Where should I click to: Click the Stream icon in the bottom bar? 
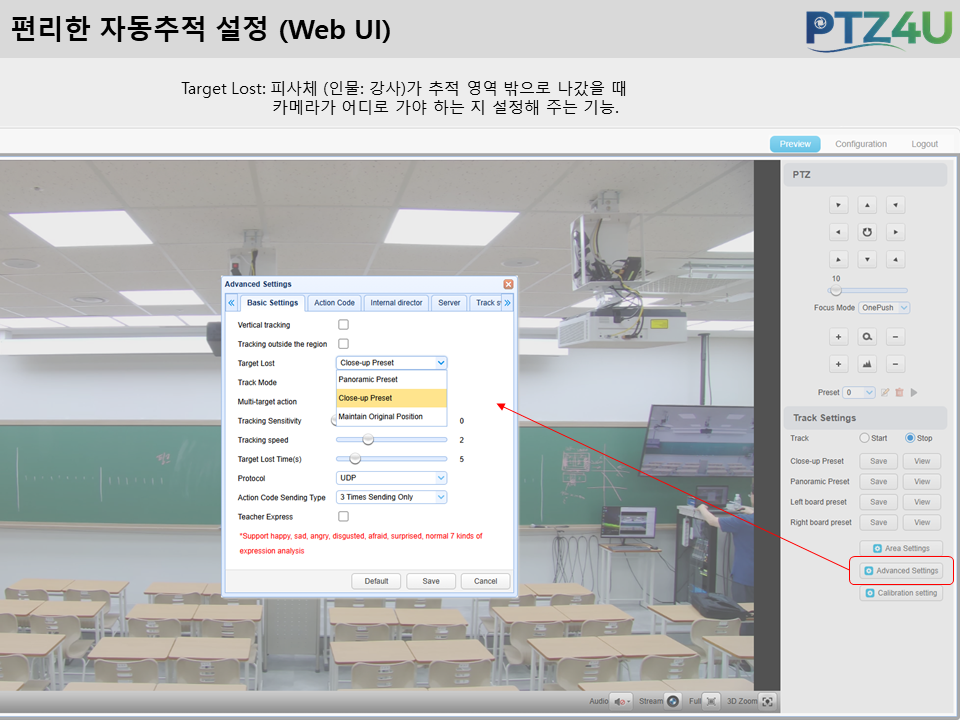673,701
